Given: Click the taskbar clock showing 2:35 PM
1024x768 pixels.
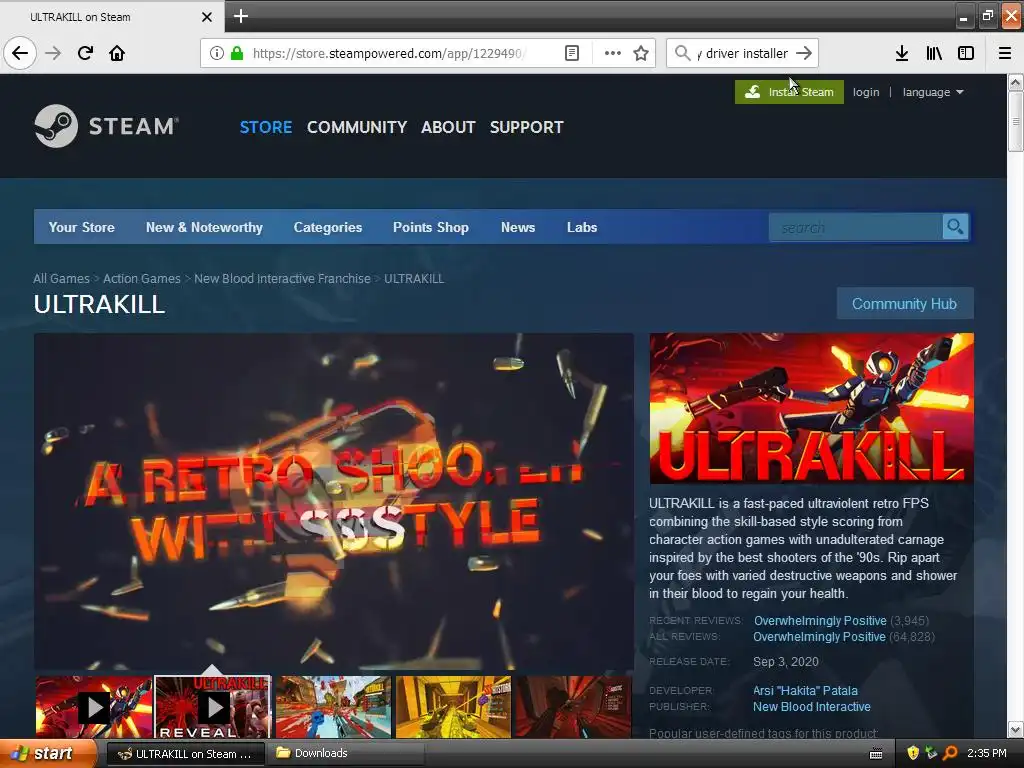Looking at the screenshot, I should [x=986, y=754].
